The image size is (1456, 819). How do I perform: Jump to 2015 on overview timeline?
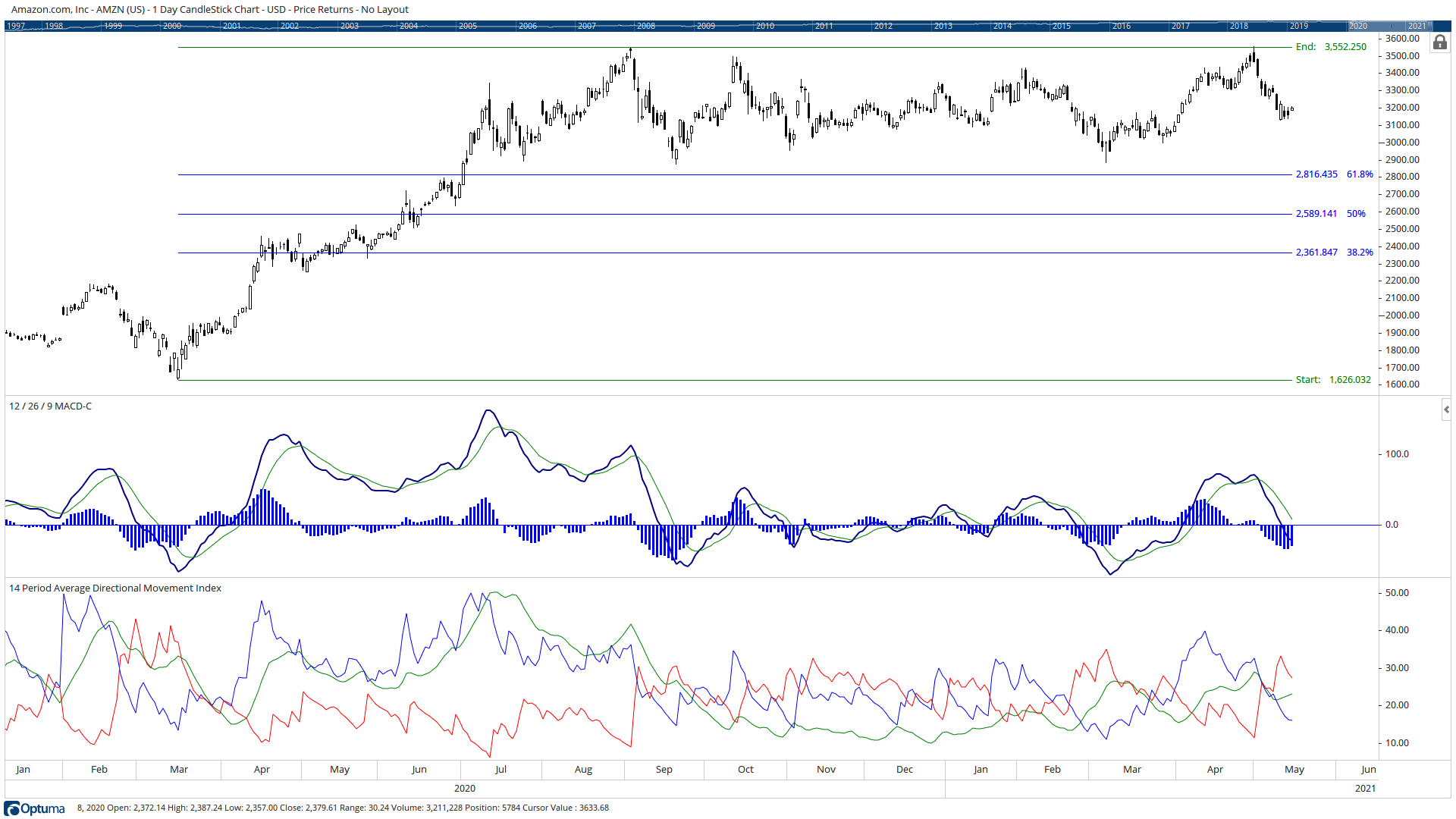point(1062,26)
